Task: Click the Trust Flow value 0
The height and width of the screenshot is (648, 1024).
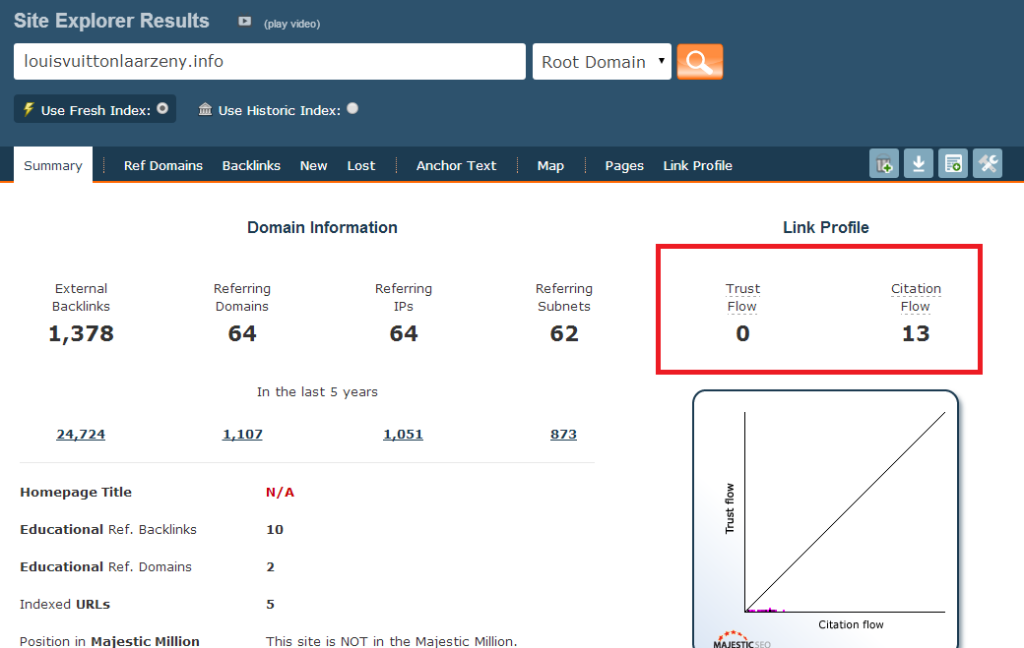Action: 743,334
